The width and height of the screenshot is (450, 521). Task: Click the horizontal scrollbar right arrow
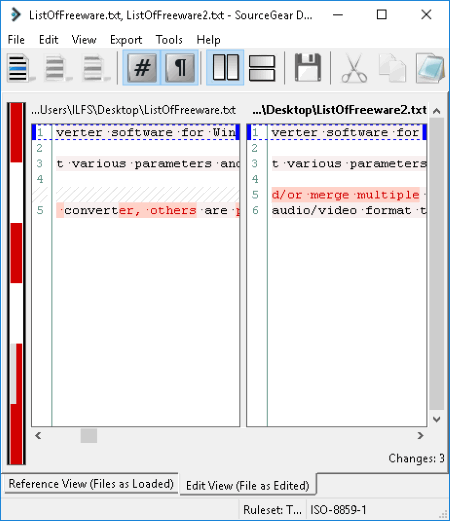pyautogui.click(x=420, y=436)
